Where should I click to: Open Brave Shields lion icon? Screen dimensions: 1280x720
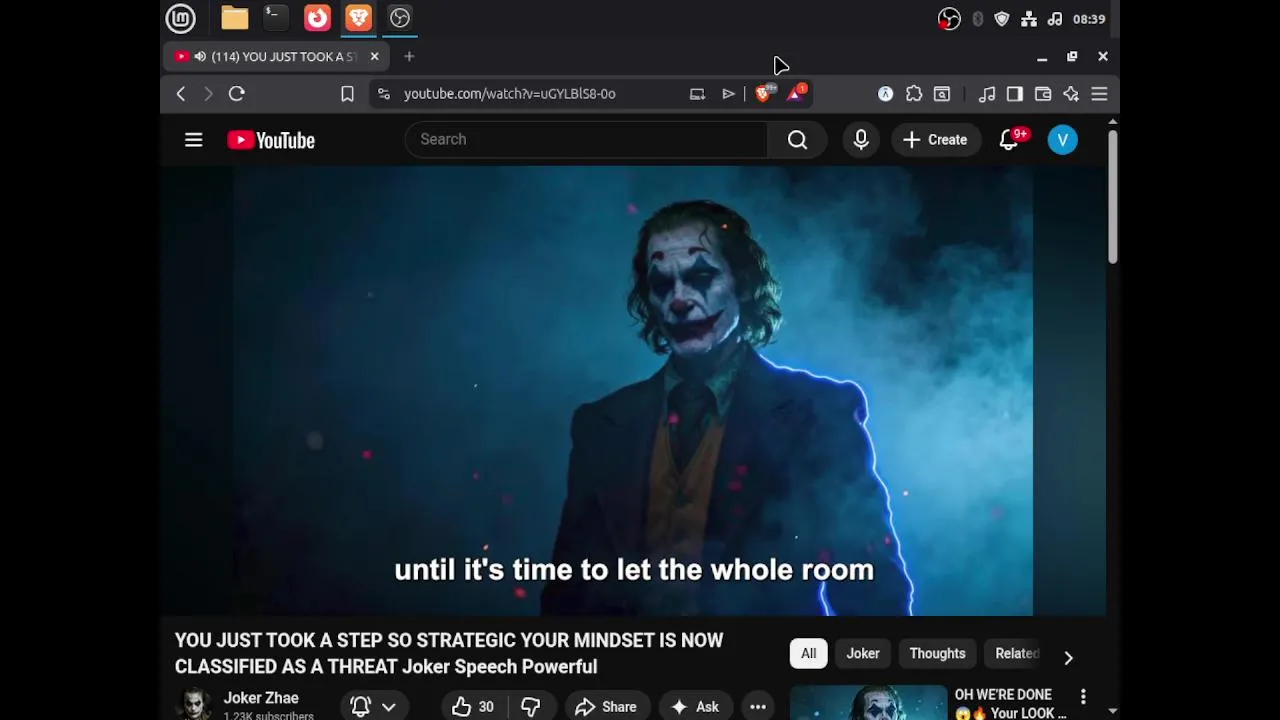[764, 94]
